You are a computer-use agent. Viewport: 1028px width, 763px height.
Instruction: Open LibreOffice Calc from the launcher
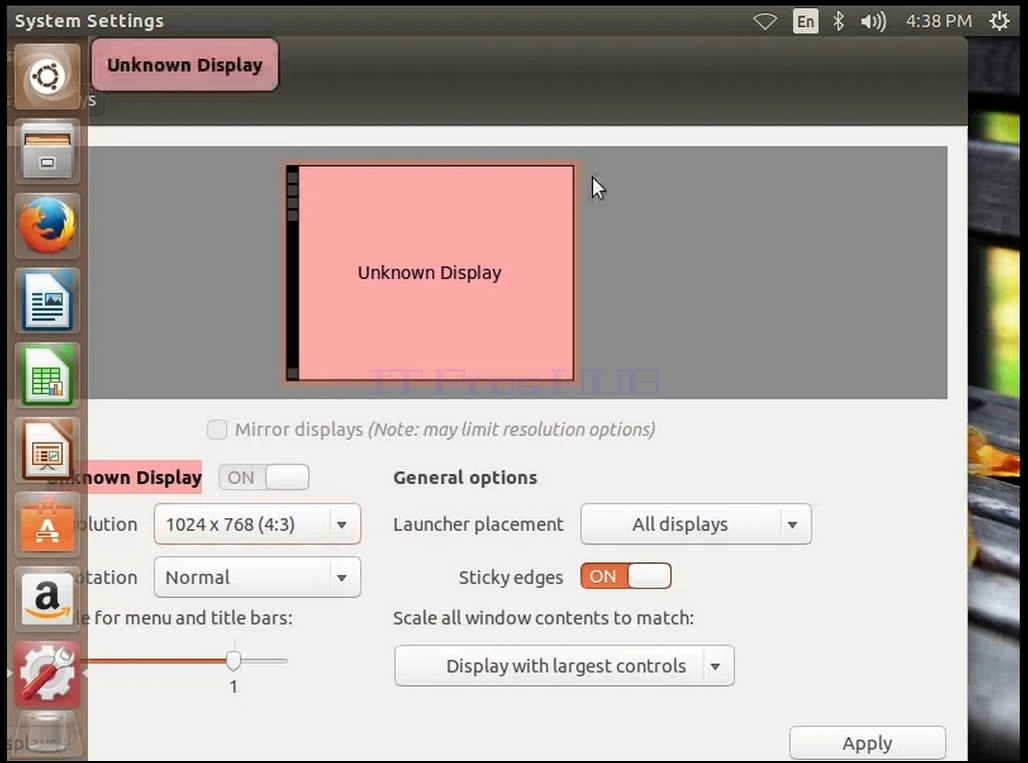(47, 376)
